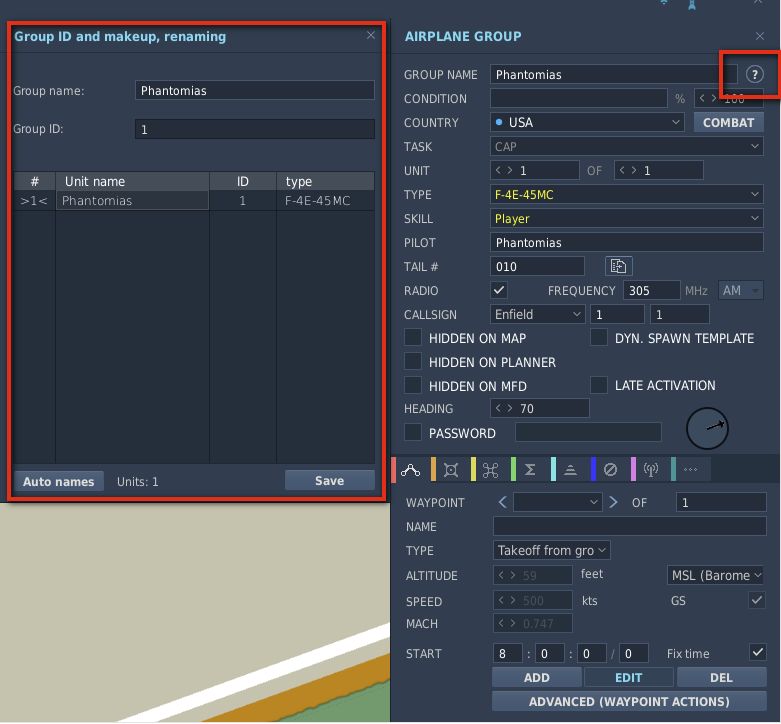Open the WAYPOINT number dropdown
This screenshot has height=724, width=781.
pyautogui.click(x=557, y=502)
